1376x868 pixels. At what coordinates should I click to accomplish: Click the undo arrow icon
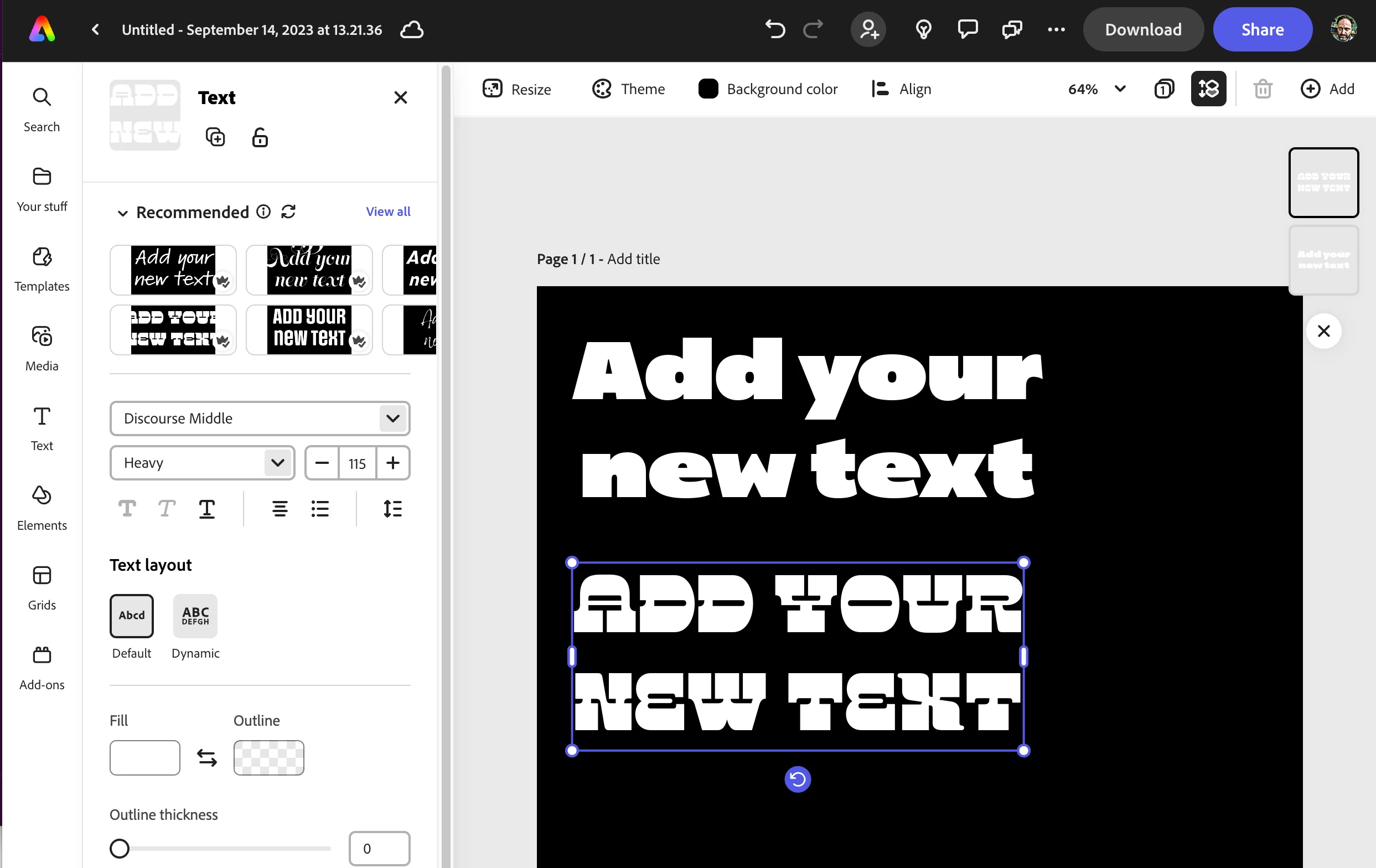pos(775,29)
